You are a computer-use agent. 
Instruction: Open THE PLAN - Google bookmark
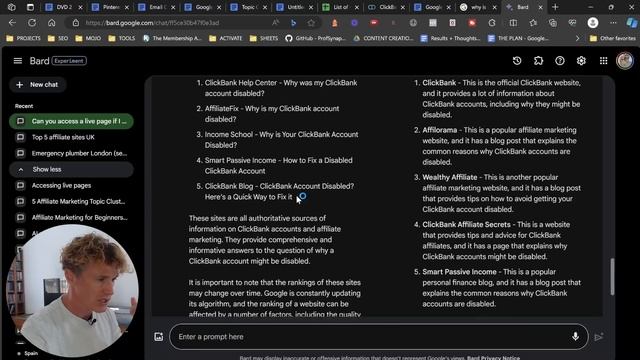[518, 38]
